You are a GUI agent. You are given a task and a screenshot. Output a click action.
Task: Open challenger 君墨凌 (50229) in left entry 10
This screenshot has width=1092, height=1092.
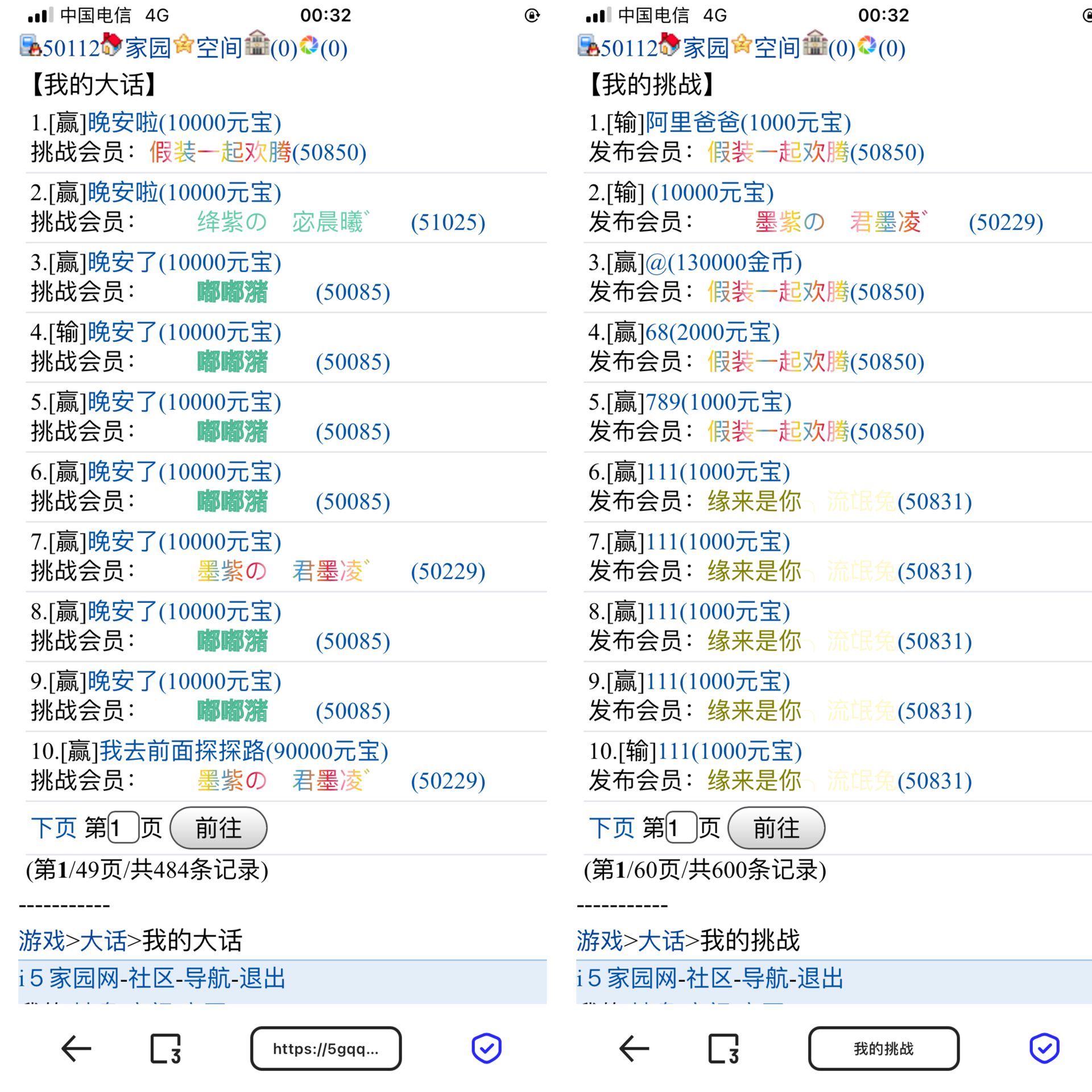click(341, 781)
